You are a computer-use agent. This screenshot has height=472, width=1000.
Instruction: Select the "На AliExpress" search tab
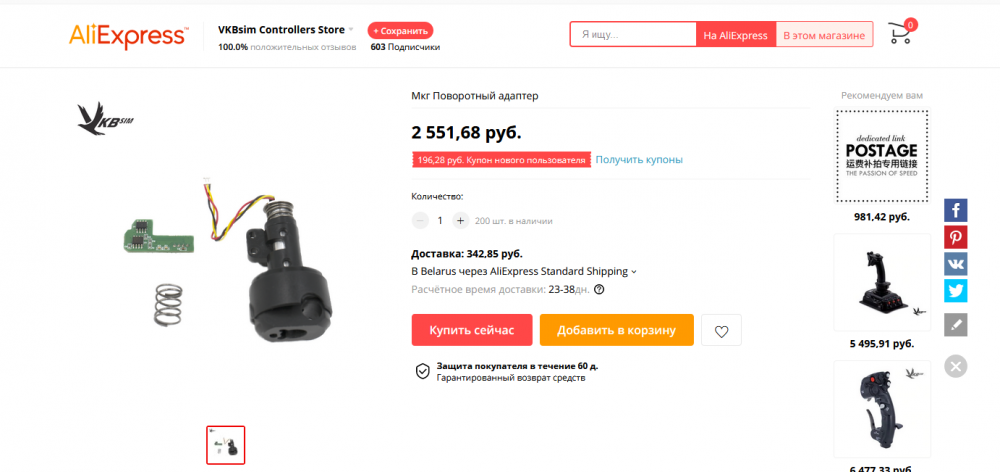[x=735, y=35]
